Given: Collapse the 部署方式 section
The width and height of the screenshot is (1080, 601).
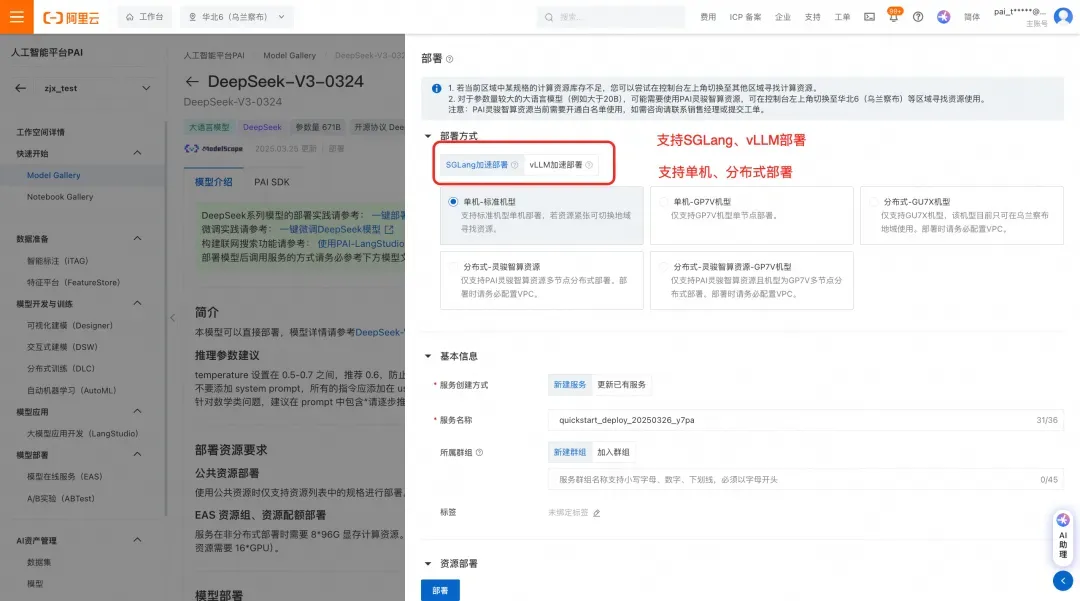Looking at the screenshot, I should pyautogui.click(x=428, y=136).
